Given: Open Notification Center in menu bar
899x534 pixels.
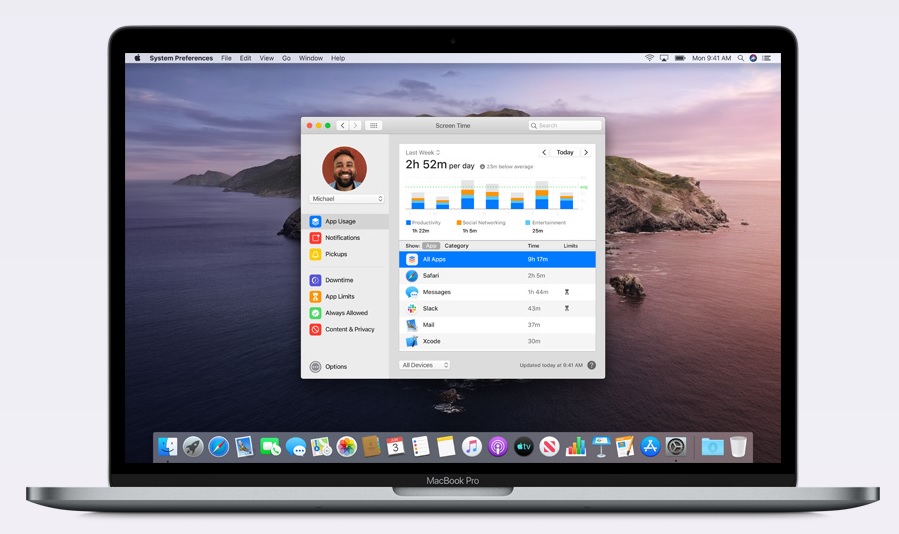Looking at the screenshot, I should [x=767, y=58].
